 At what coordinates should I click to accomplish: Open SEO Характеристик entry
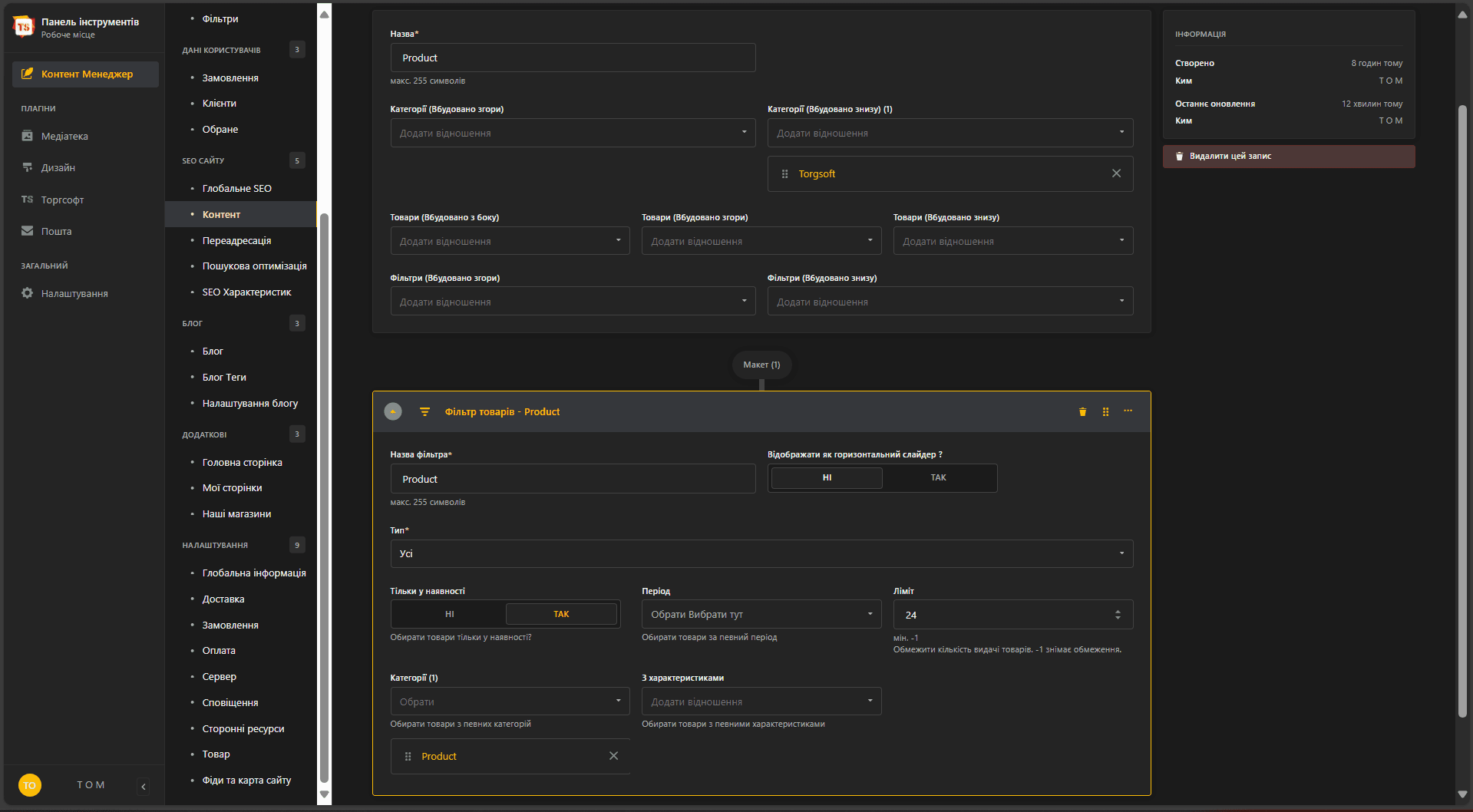click(x=247, y=292)
